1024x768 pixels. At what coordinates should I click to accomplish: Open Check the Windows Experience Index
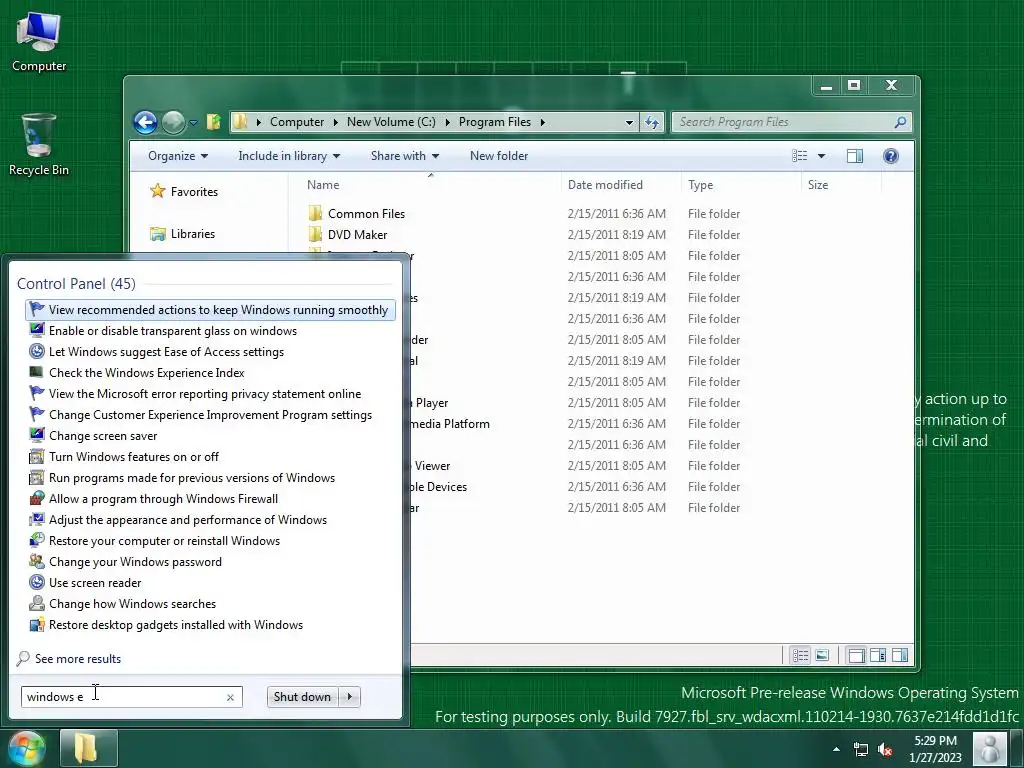pyautogui.click(x=137, y=373)
